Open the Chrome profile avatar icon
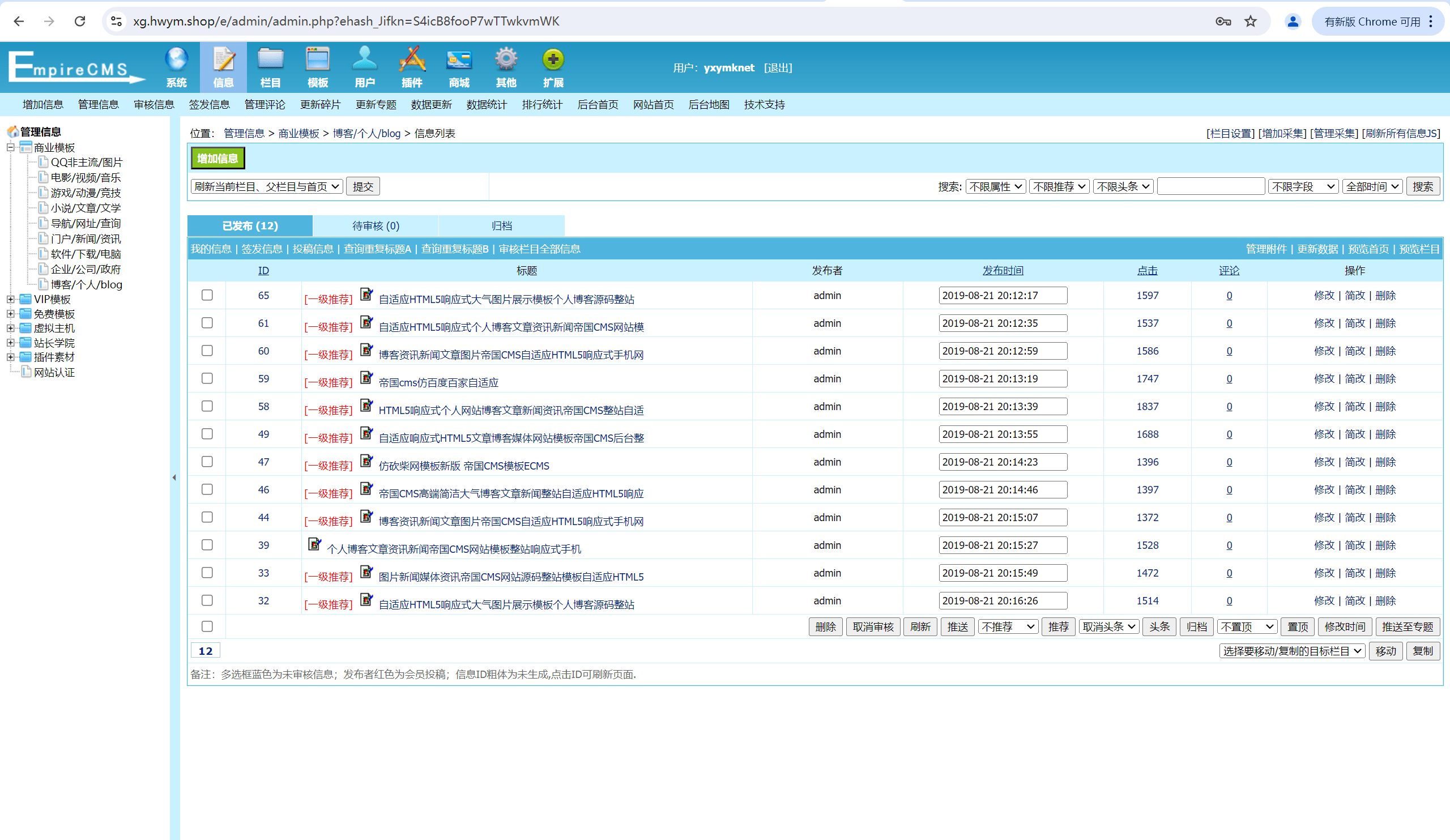The width and height of the screenshot is (1450, 840). [x=1293, y=22]
